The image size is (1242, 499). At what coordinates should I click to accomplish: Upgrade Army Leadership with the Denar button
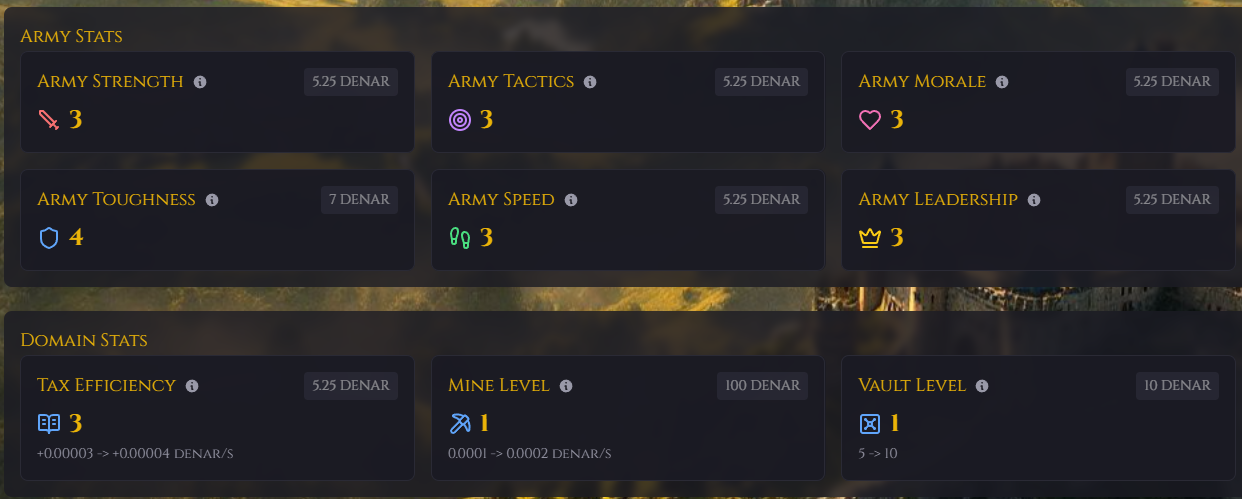click(x=1172, y=200)
